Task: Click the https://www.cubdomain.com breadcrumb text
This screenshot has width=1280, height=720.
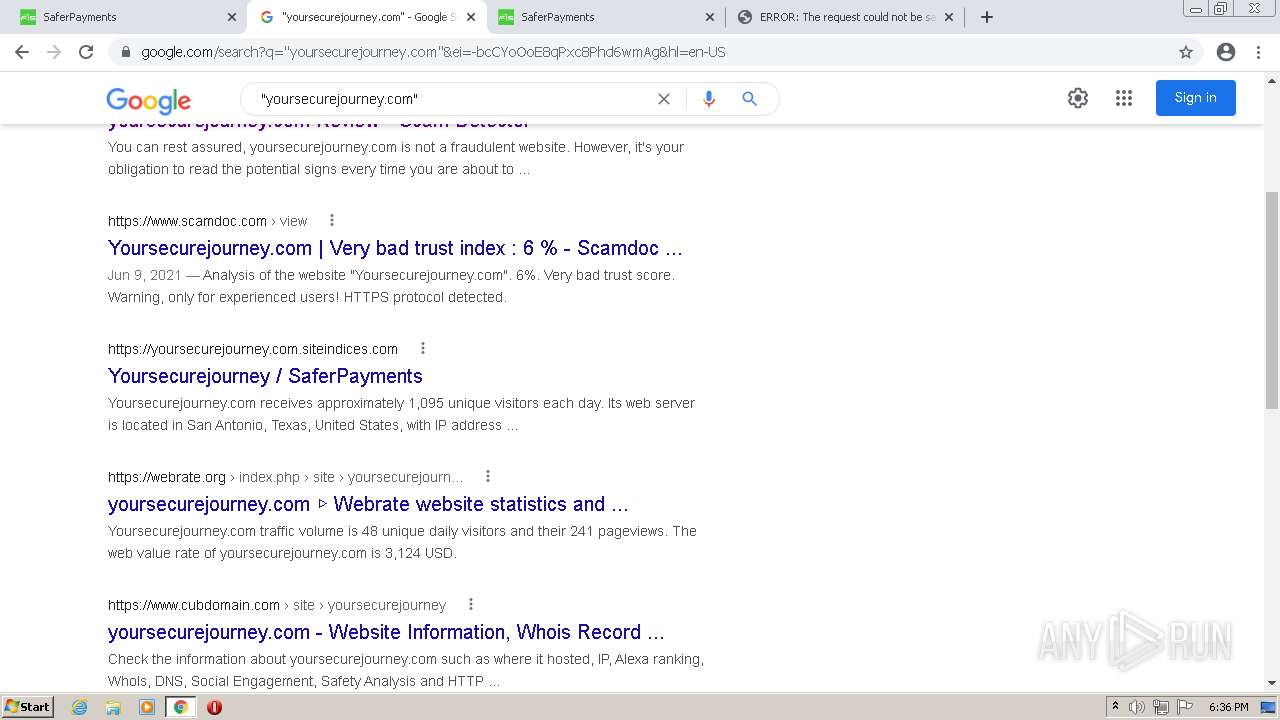Action: tap(194, 605)
